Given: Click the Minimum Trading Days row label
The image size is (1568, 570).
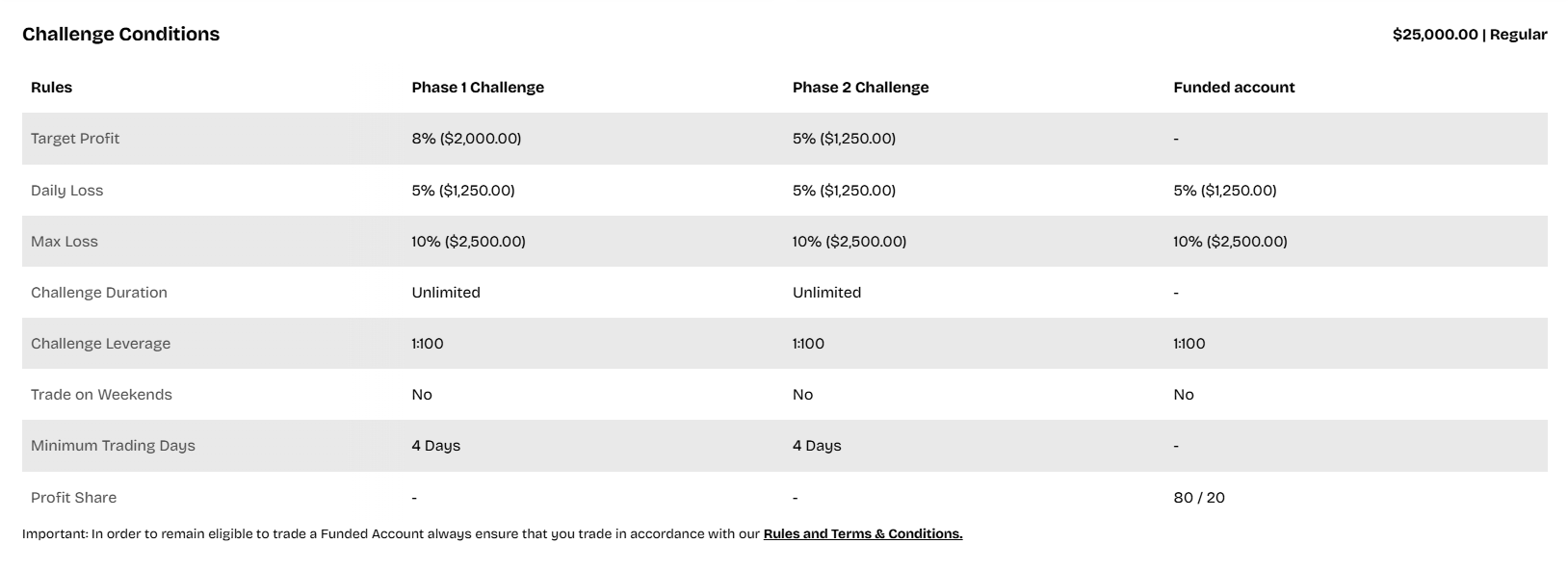Looking at the screenshot, I should pos(113,446).
